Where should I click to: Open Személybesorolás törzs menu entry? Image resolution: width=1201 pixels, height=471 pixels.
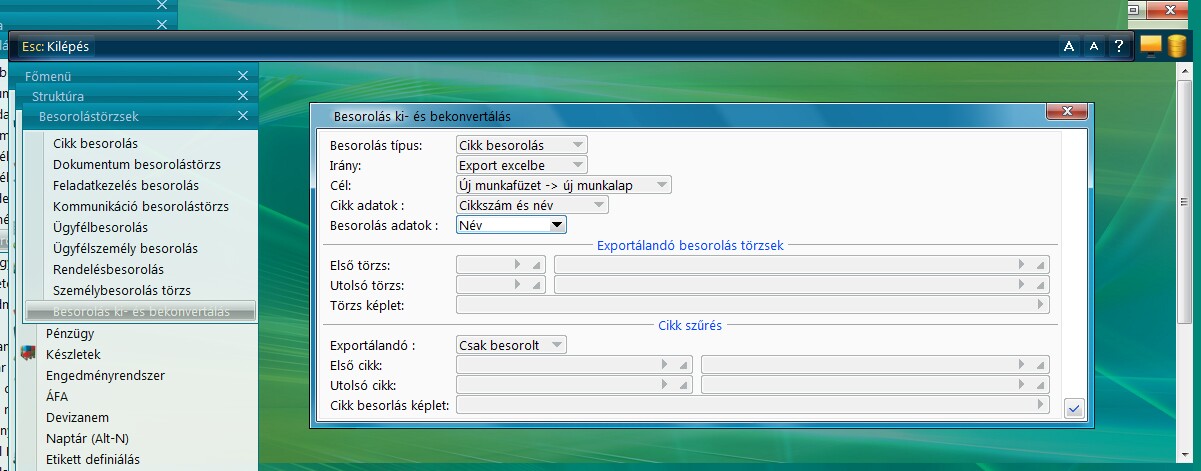coord(122,290)
